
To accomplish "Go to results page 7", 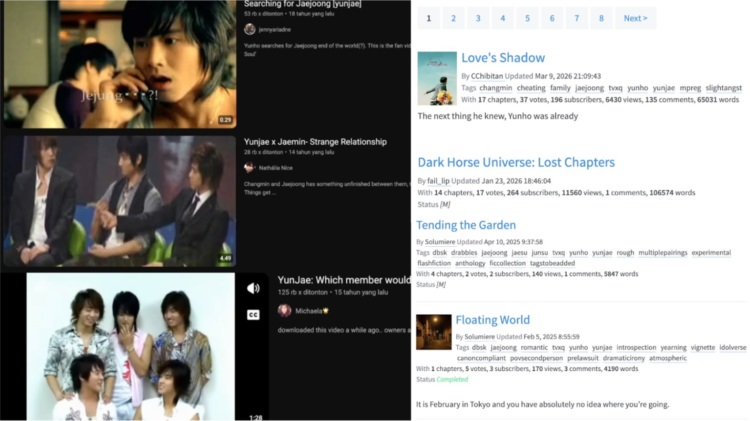I will click(x=576, y=18).
